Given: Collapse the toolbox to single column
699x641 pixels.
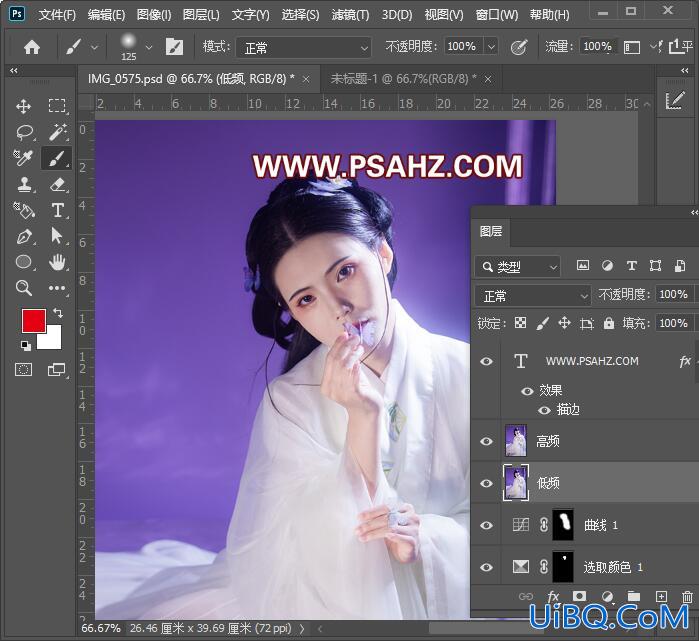Looking at the screenshot, I should coord(14,70).
